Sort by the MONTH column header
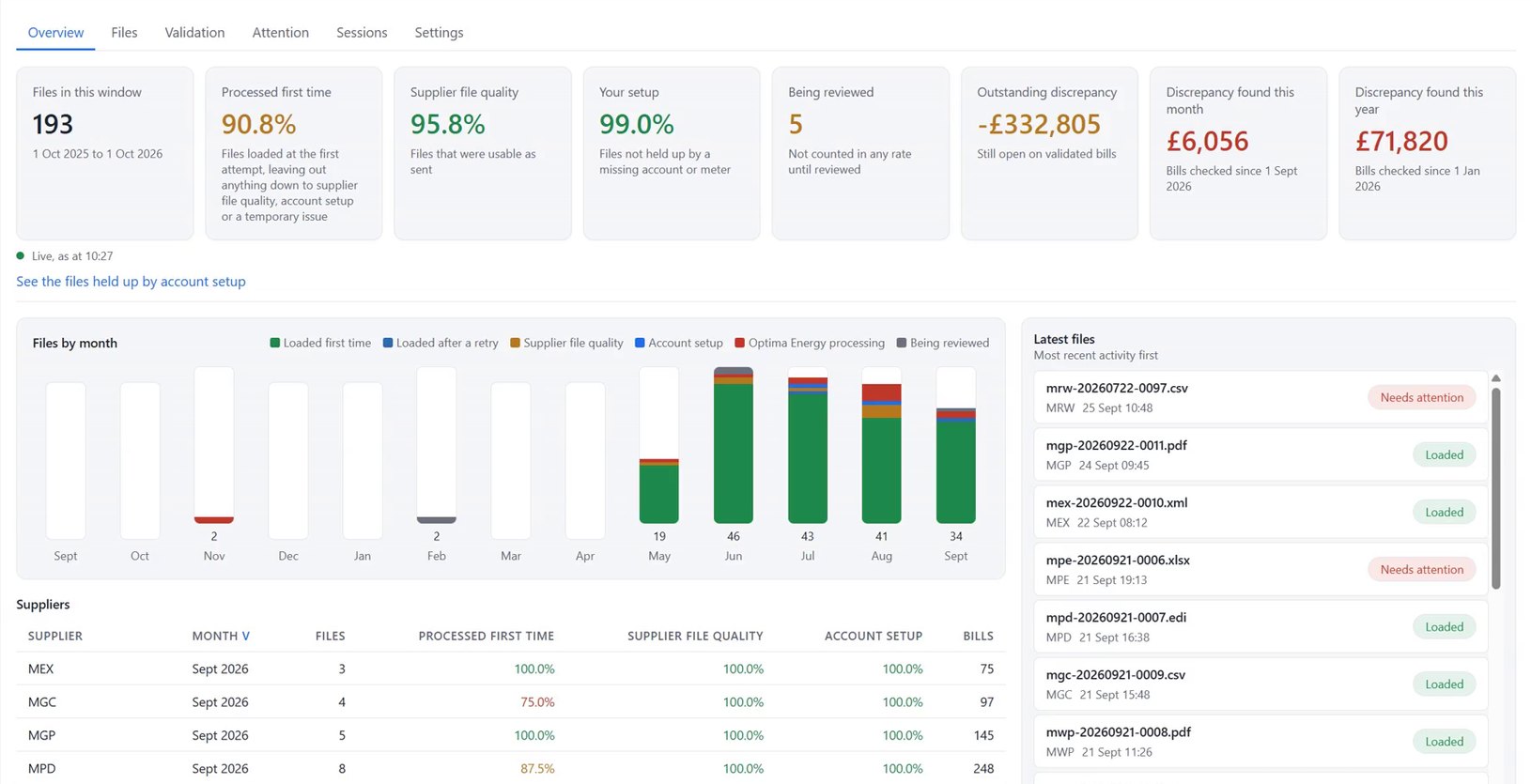Image resolution: width=1531 pixels, height=784 pixels. point(221,636)
